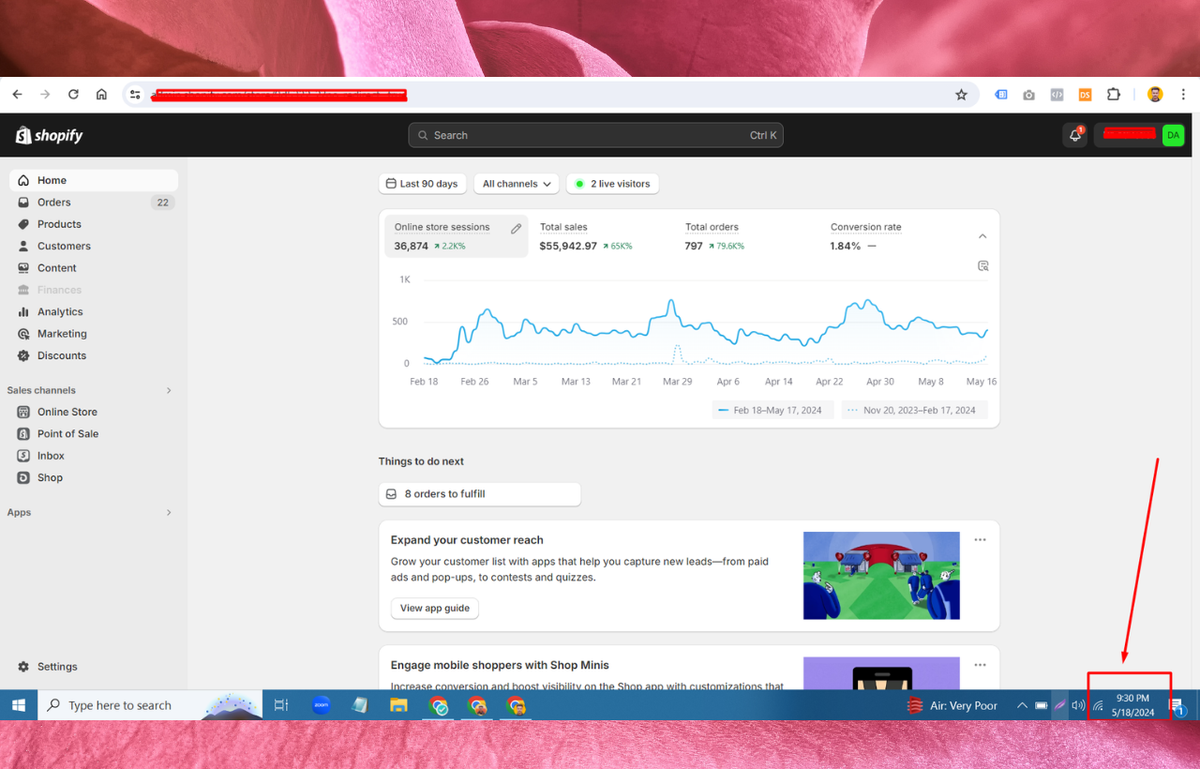
Task: Open the Extensions puzzle menu
Action: [x=1113, y=95]
